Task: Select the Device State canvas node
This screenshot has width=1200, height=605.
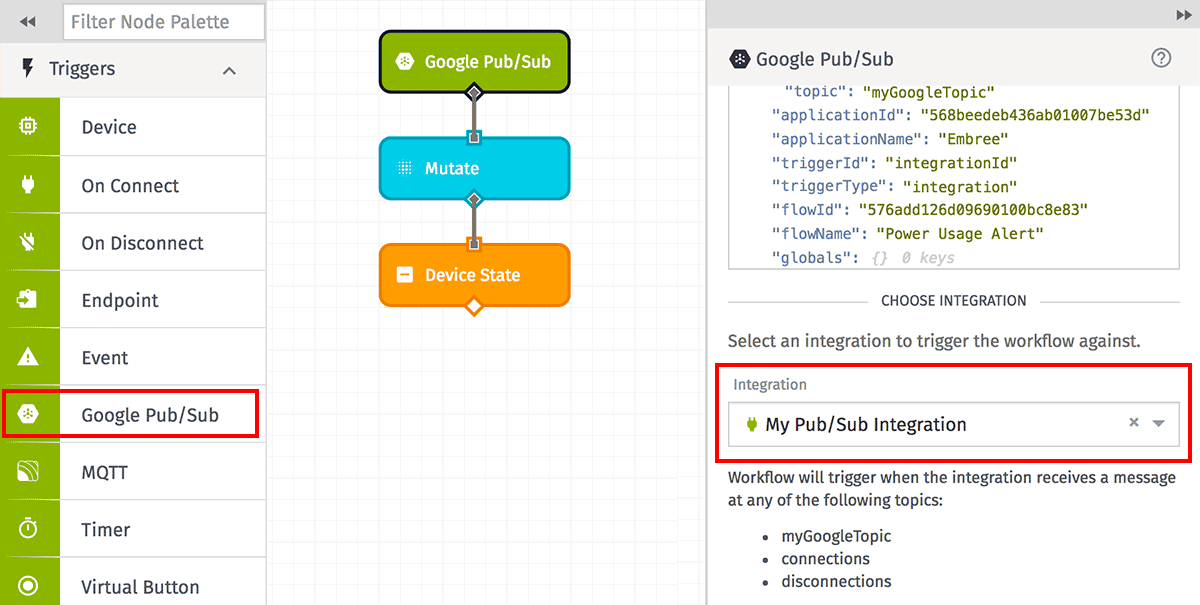Action: coord(474,275)
